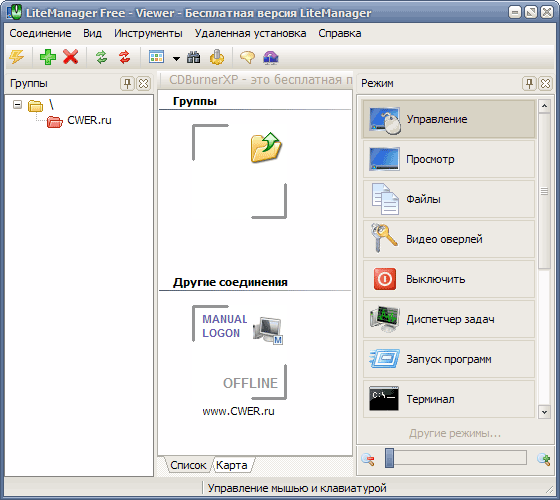Click status bar text Управление мышью и клавиатурой
Image resolution: width=560 pixels, height=500 pixels.
297,488
